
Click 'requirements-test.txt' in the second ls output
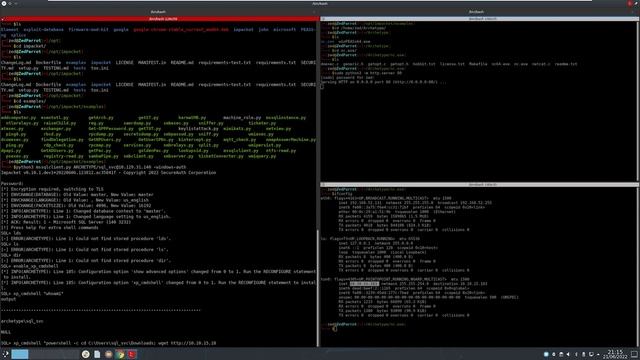coord(224,84)
